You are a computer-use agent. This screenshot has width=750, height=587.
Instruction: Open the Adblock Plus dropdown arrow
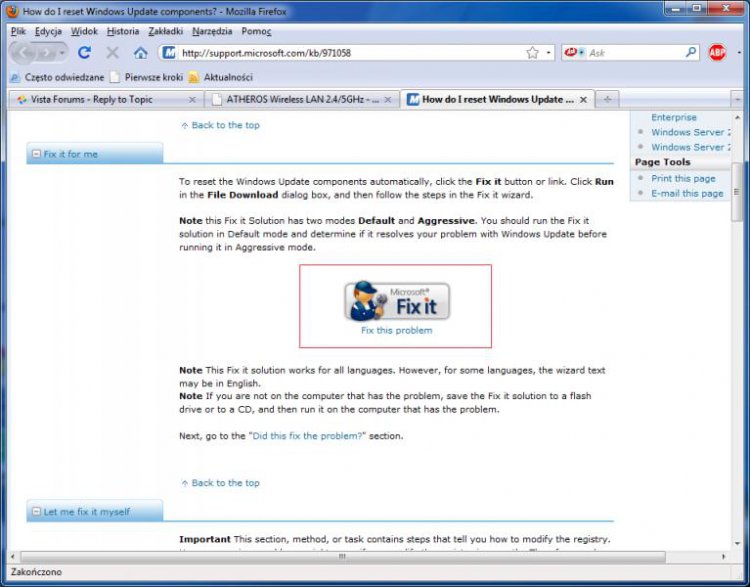[739, 53]
